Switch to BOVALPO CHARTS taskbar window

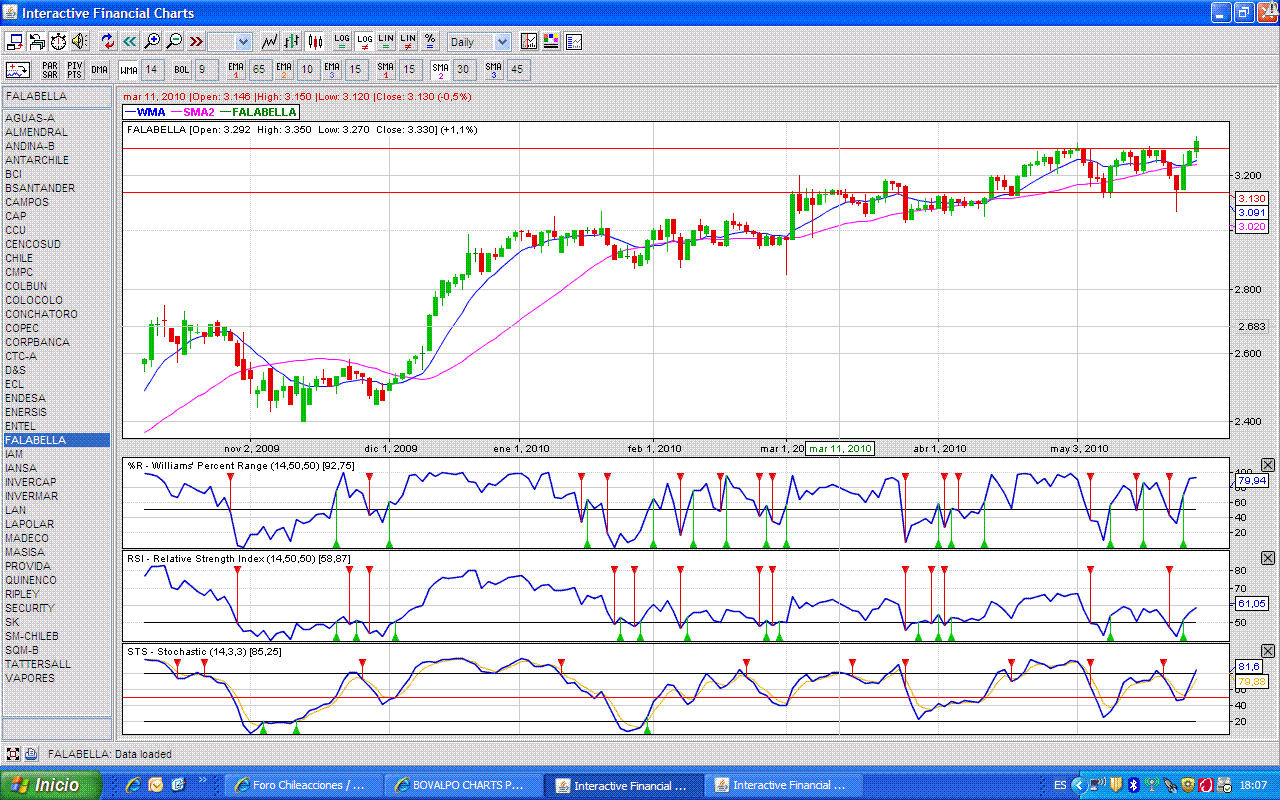click(462, 785)
